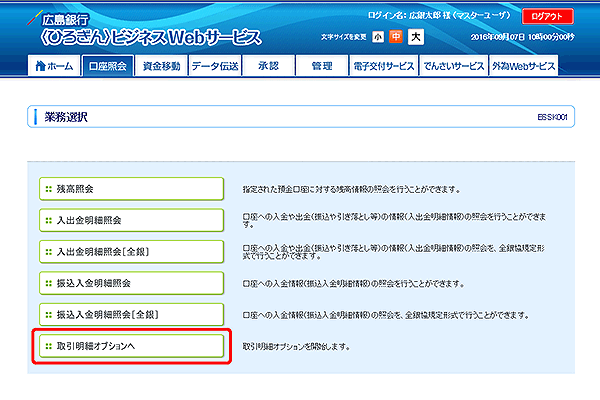Image resolution: width=600 pixels, height=400 pixels.
Task: Open the 資金移動 tab
Action: pos(161,66)
